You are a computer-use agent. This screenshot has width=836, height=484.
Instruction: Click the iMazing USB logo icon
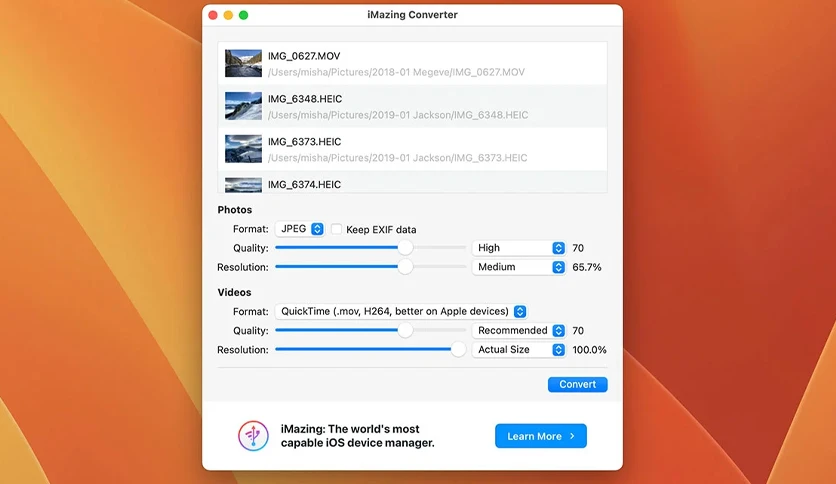[x=253, y=435]
